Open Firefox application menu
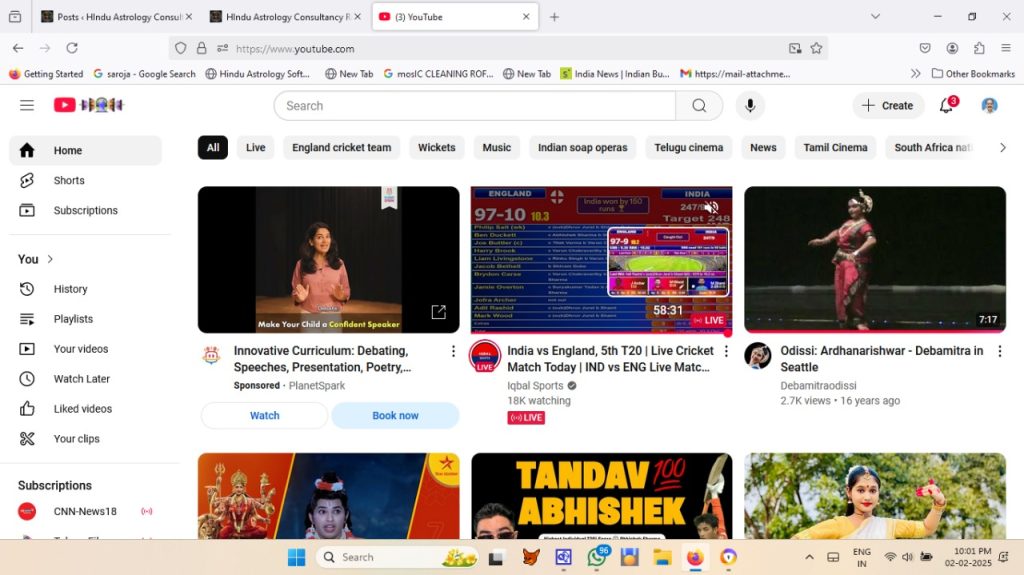The height and width of the screenshot is (575, 1024). (1006, 48)
